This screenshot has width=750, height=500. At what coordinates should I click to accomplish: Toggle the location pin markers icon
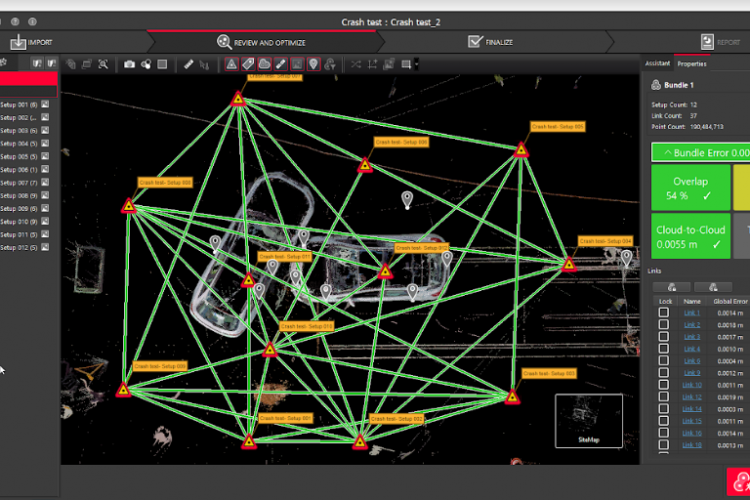coord(313,64)
